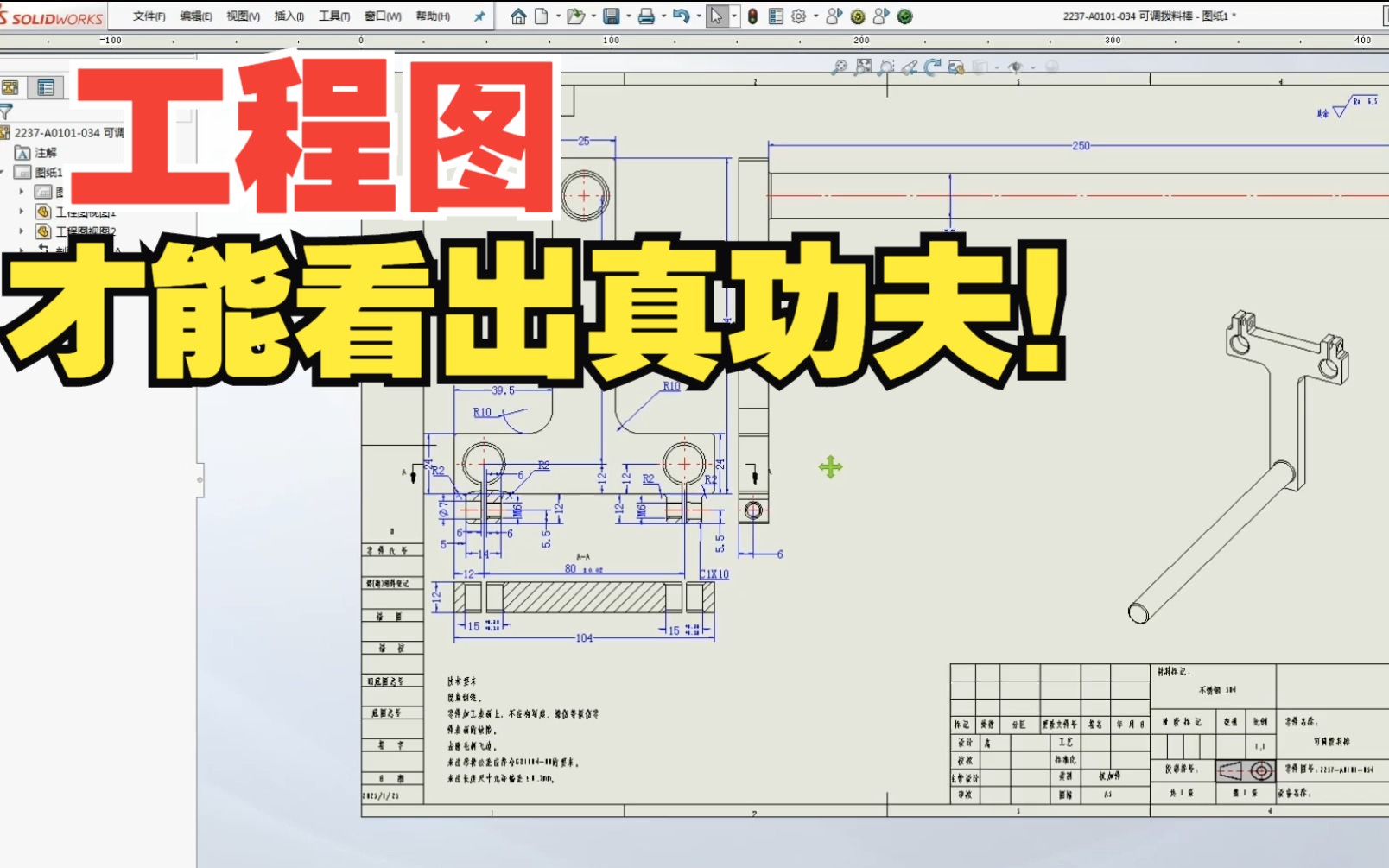Switch to the PropertyManager tab

pyautogui.click(x=46, y=87)
